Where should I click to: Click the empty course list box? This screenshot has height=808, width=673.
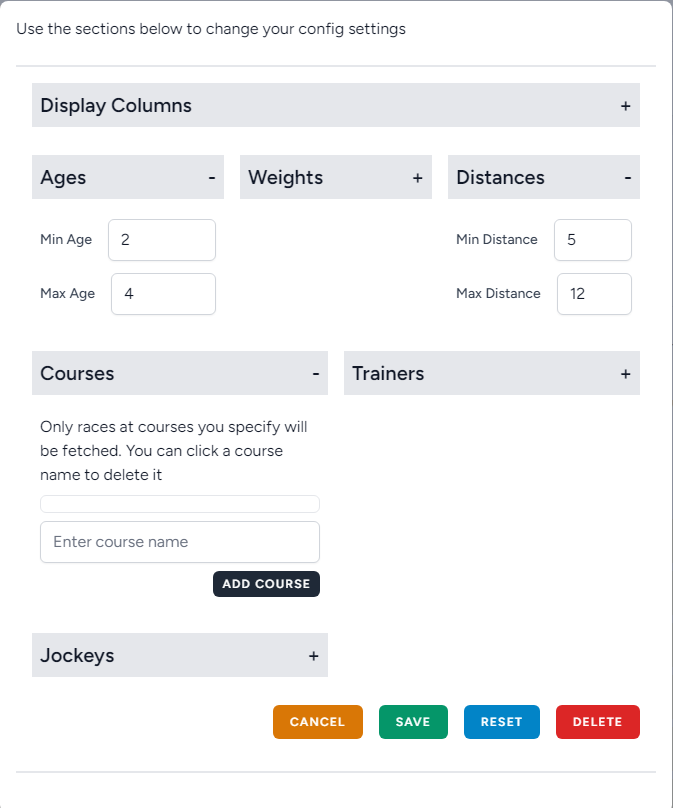point(180,504)
